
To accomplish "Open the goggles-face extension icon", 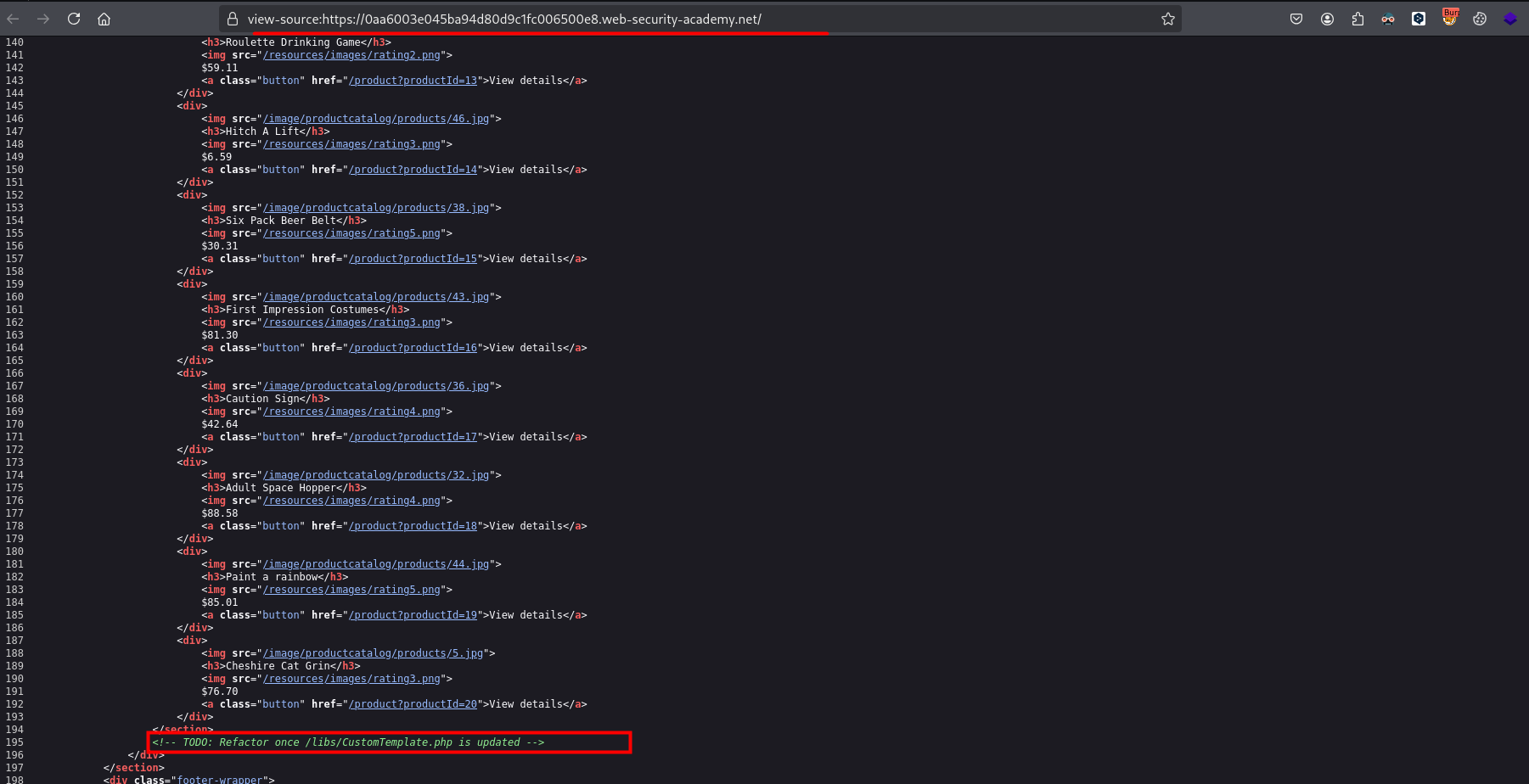I will (1388, 19).
